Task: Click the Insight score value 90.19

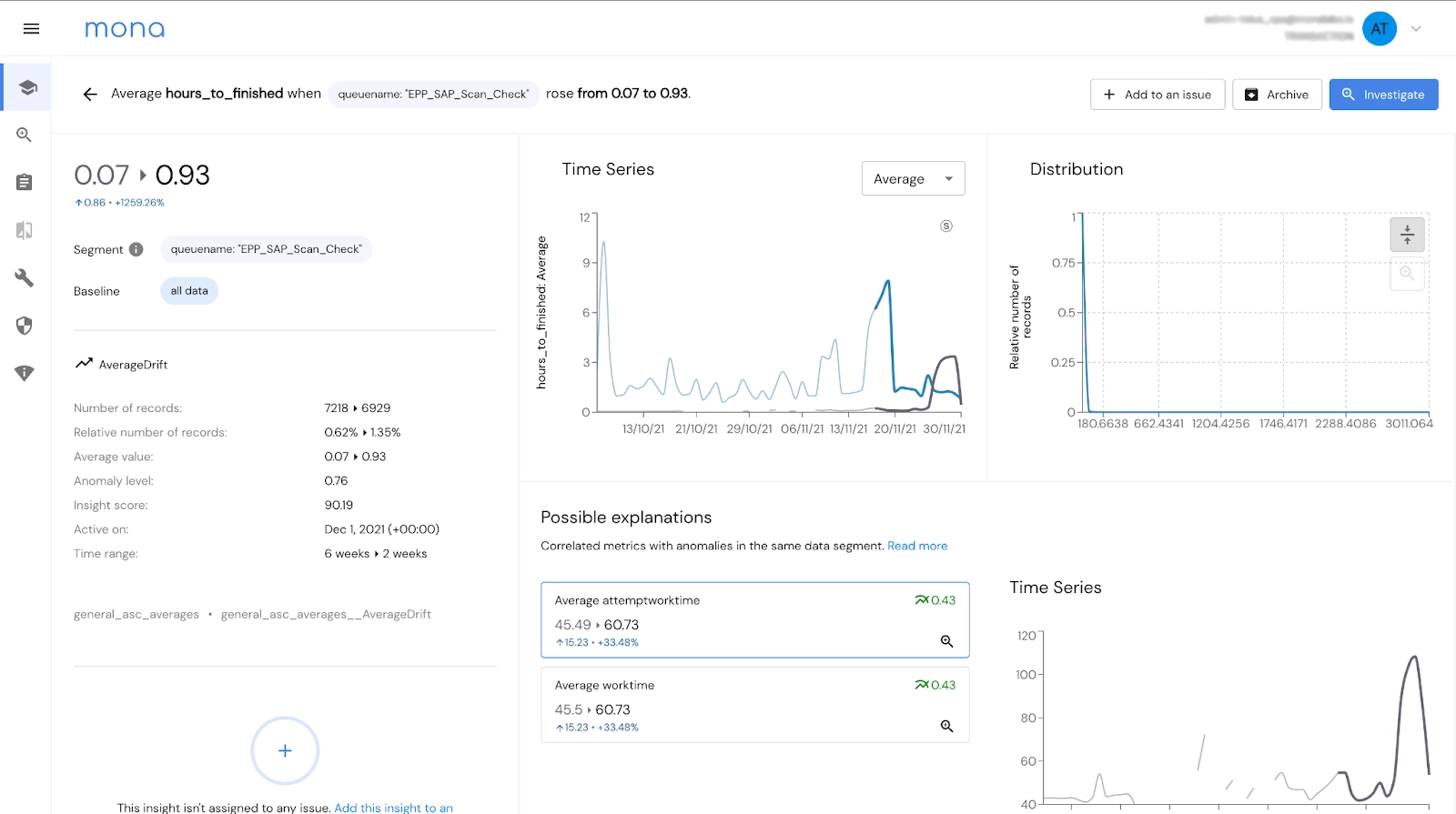Action: tap(339, 506)
